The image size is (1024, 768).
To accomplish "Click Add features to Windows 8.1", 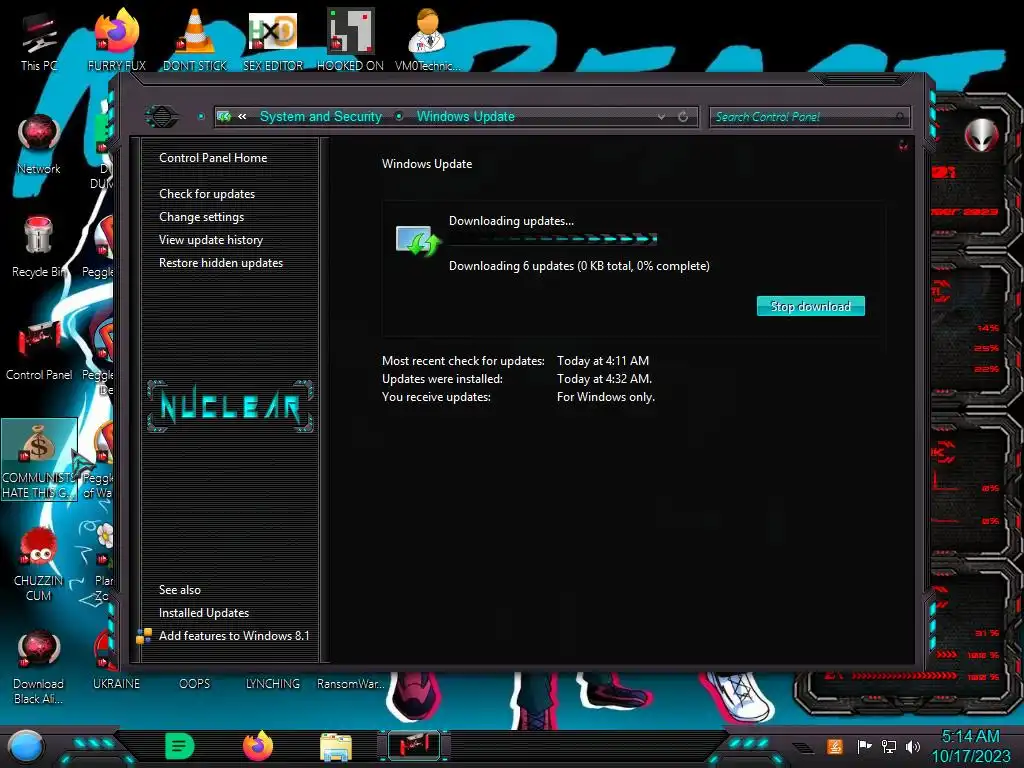I will [234, 635].
